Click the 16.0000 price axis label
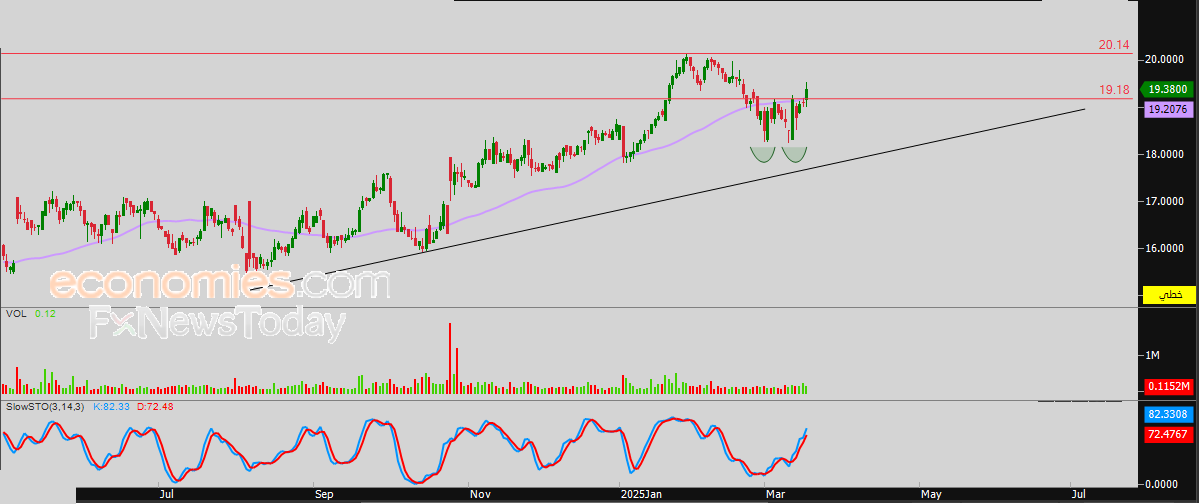The width and height of the screenshot is (1199, 504). (x=1165, y=249)
